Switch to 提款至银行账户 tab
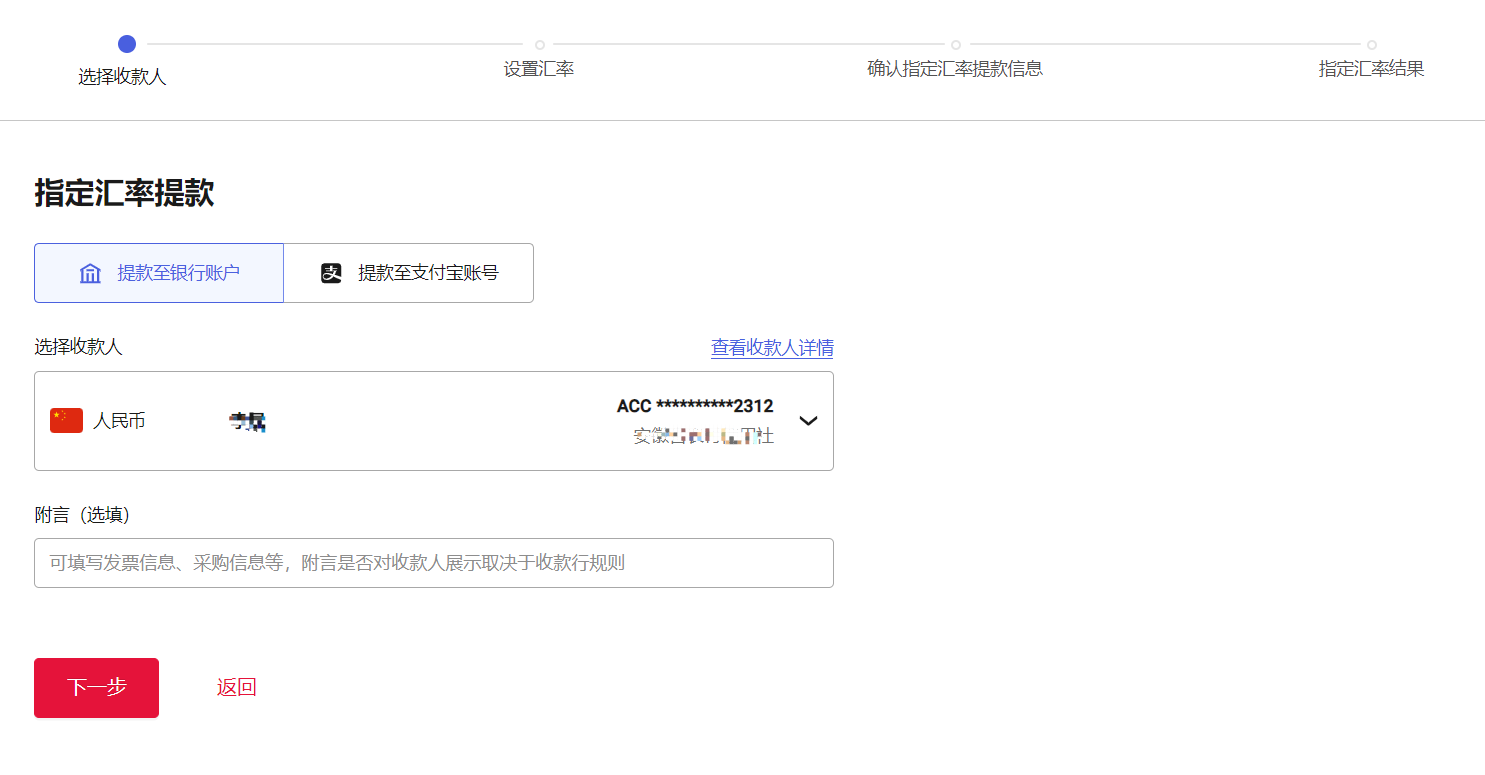The width and height of the screenshot is (1485, 775). (159, 273)
